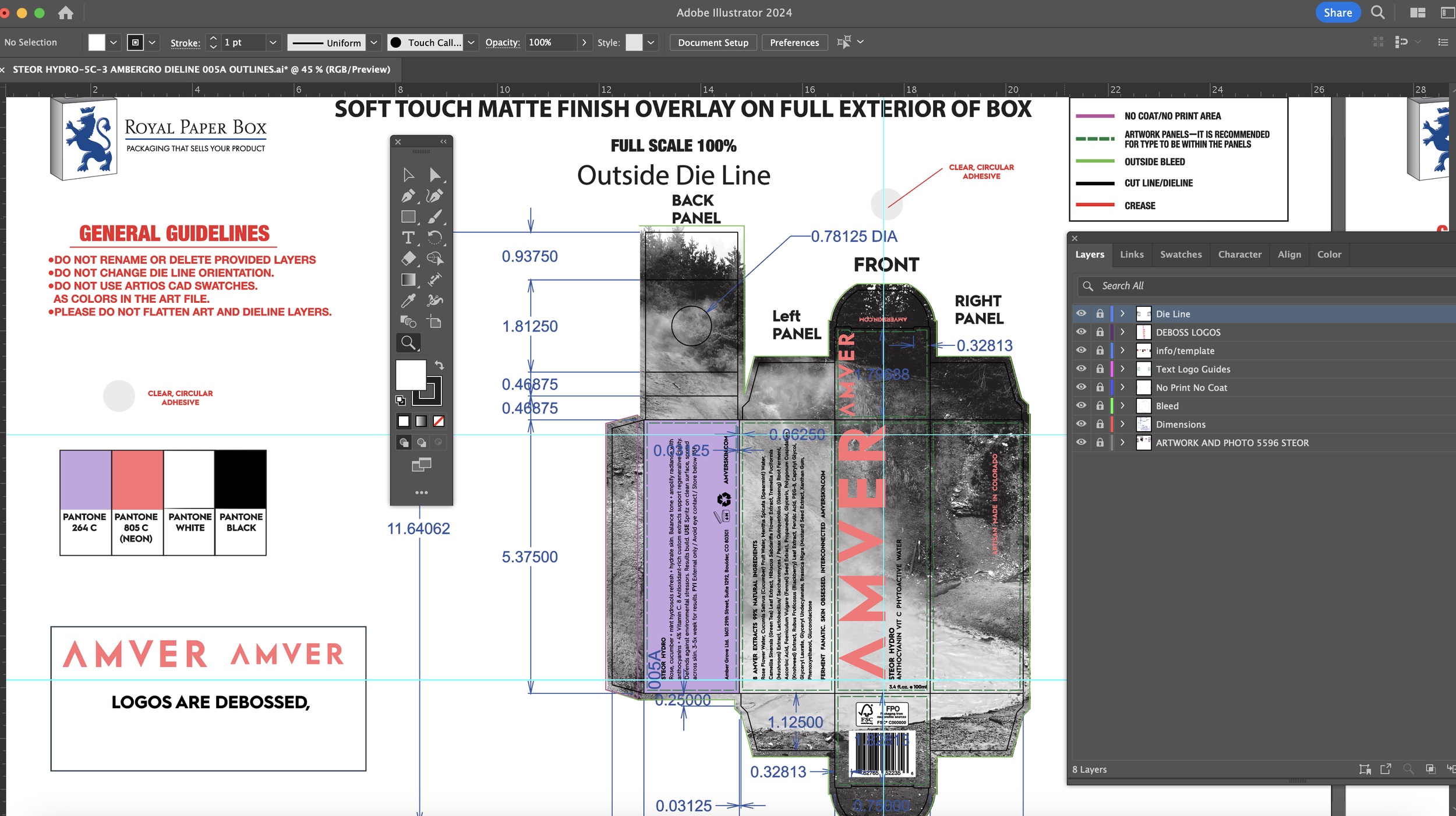Click the Home icon
The height and width of the screenshot is (816, 1456).
pos(66,13)
